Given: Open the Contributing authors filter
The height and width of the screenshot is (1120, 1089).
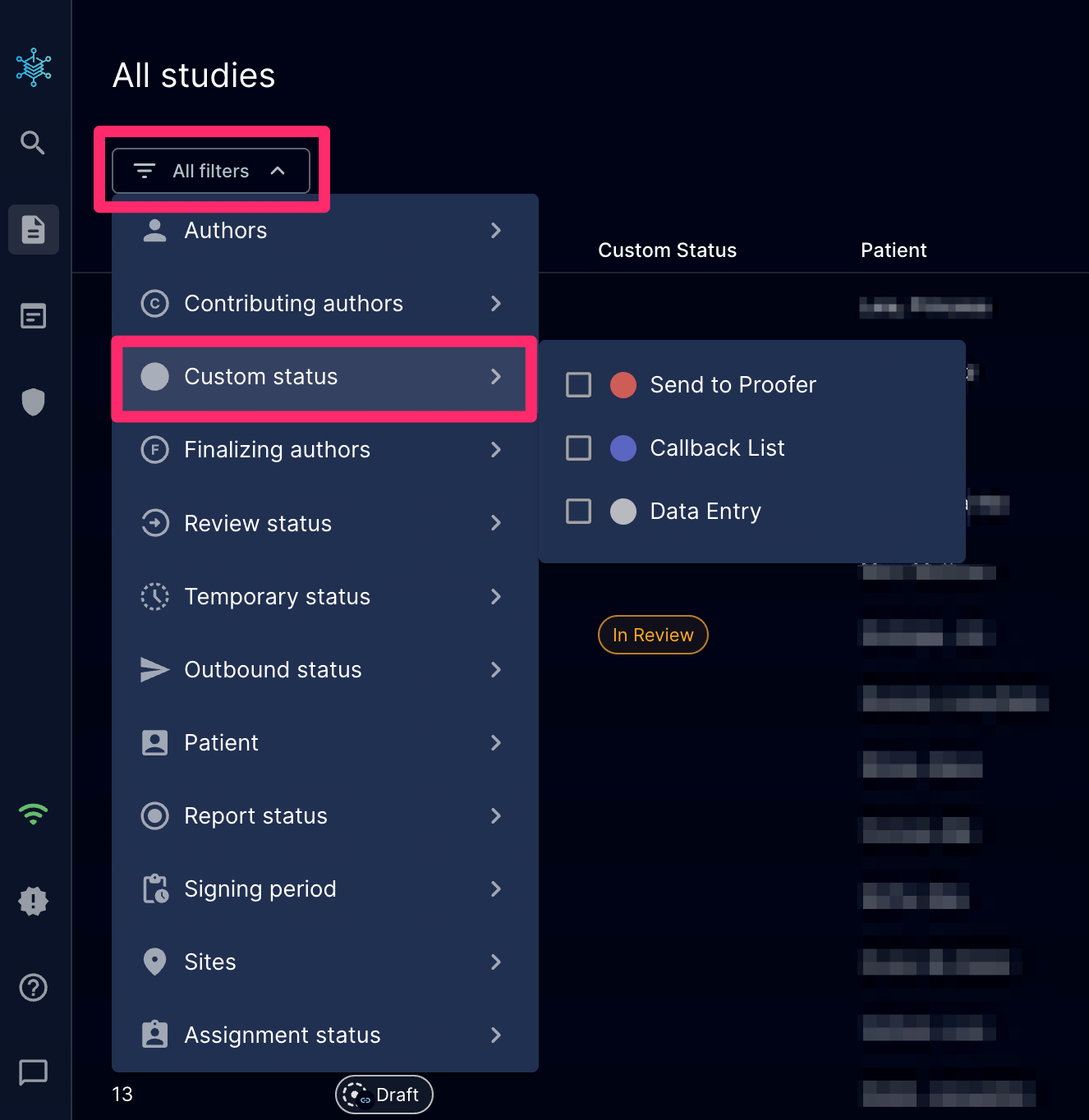Looking at the screenshot, I should (x=325, y=303).
